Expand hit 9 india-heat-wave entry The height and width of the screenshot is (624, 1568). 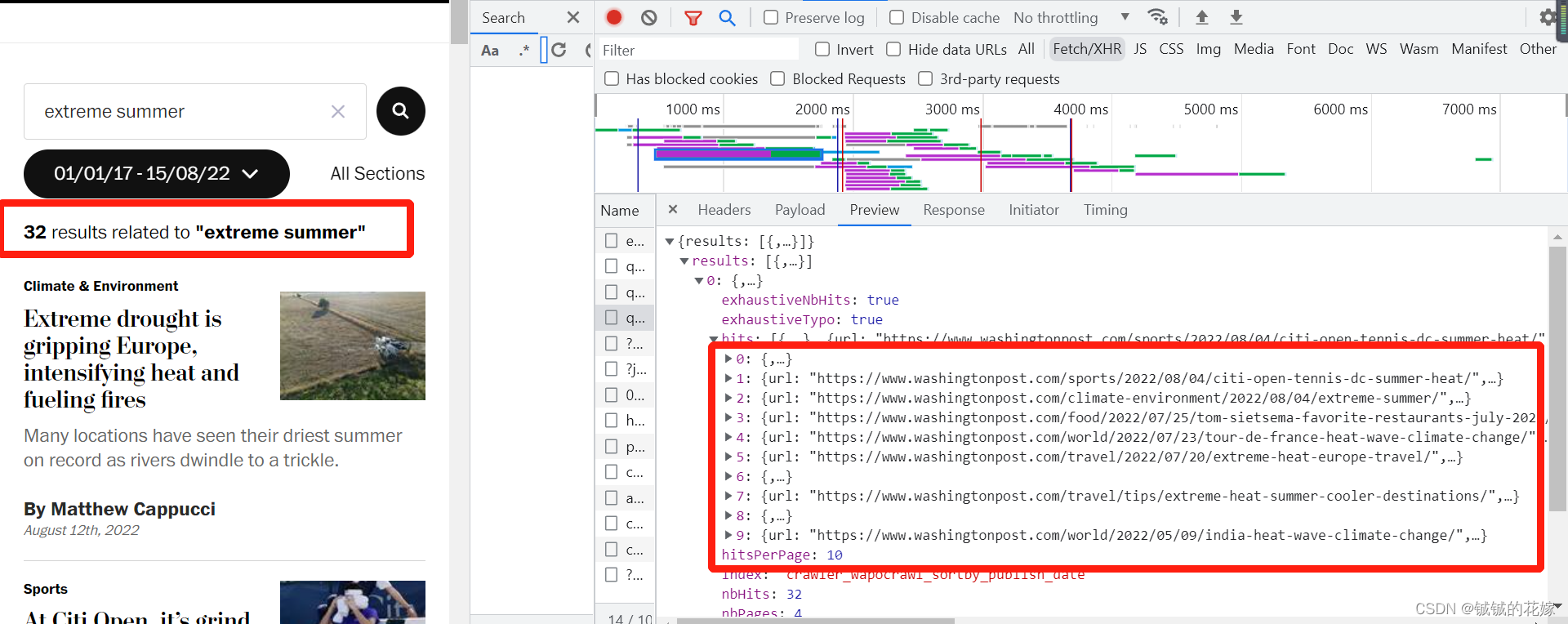click(x=728, y=535)
